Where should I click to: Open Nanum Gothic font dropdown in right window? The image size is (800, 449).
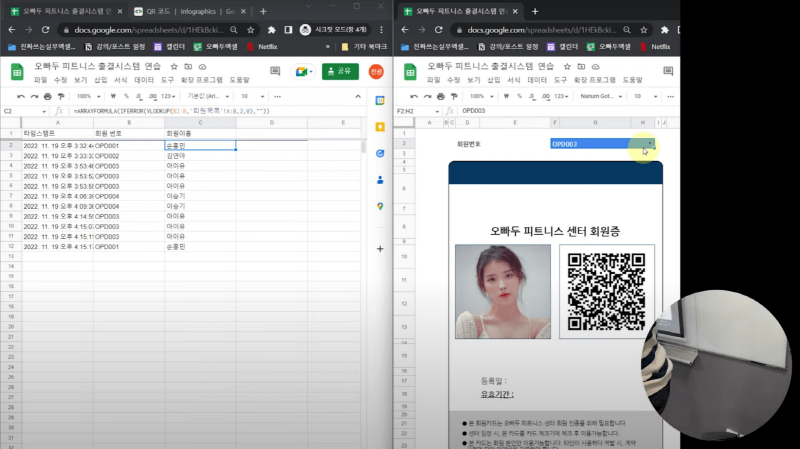(601, 96)
